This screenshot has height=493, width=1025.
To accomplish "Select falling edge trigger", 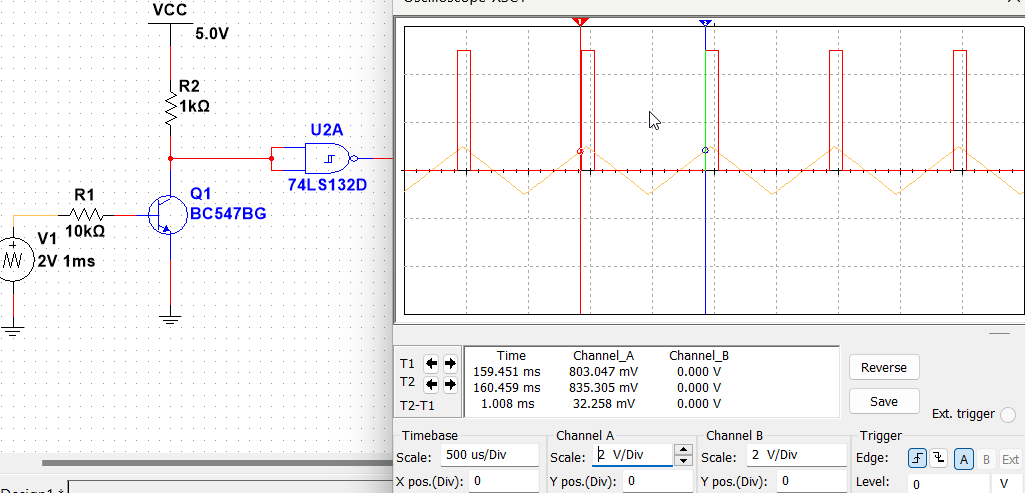I will (x=939, y=458).
